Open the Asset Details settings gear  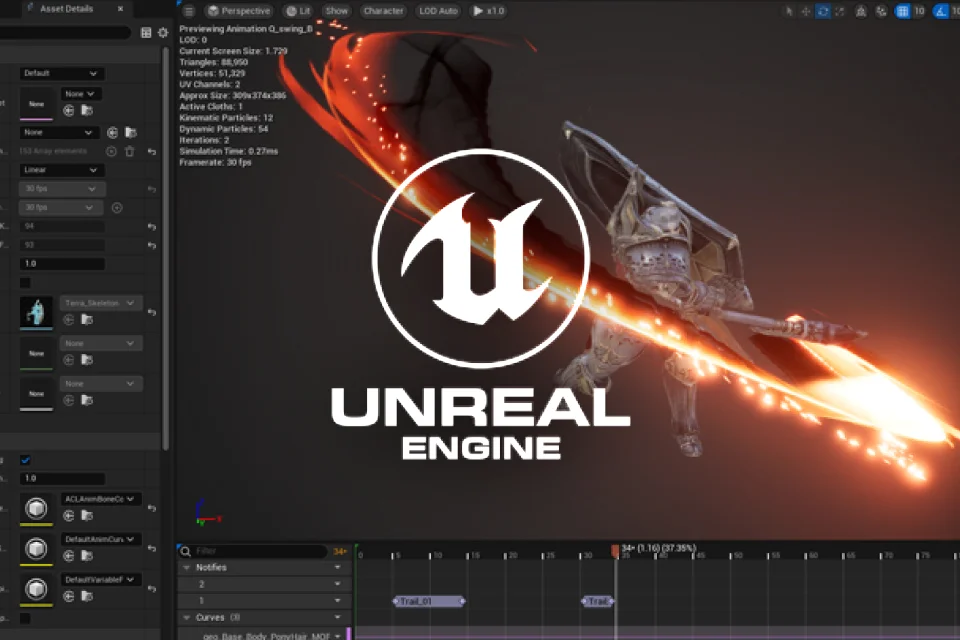tap(163, 32)
